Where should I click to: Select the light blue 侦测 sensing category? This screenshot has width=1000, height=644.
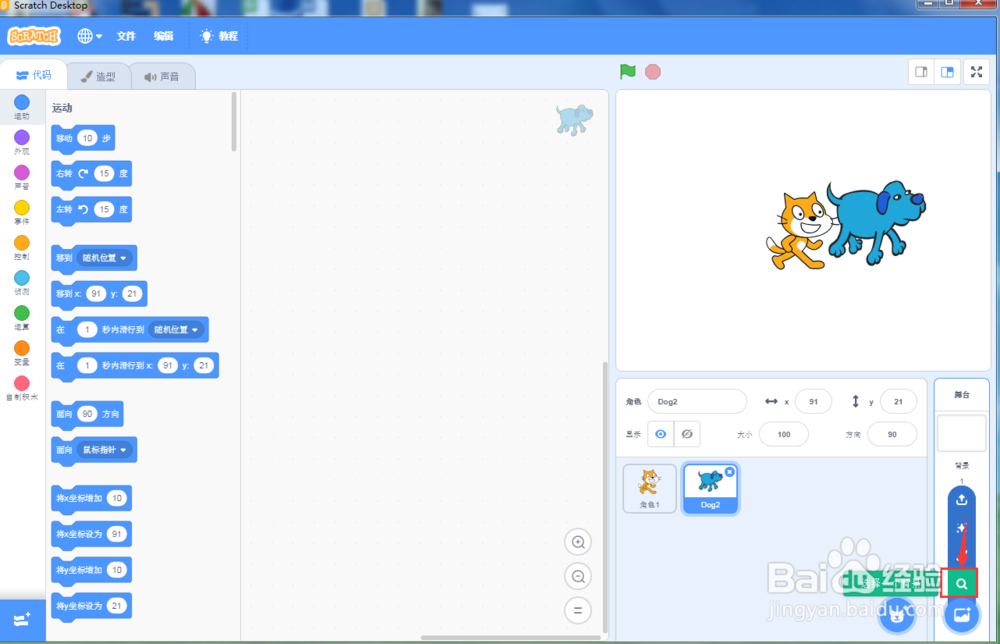(x=22, y=282)
